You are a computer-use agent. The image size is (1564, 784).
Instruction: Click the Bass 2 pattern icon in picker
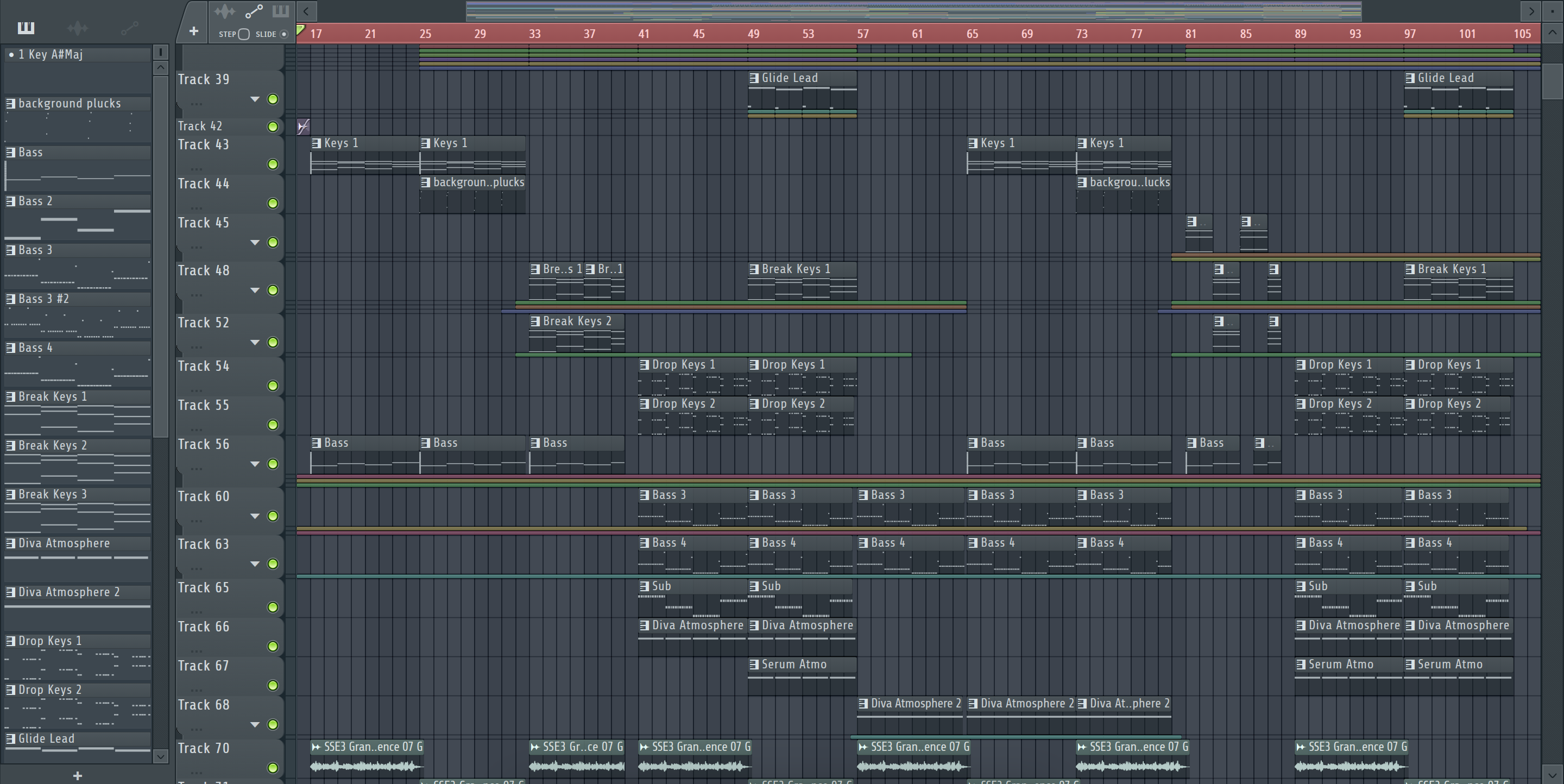[x=10, y=201]
